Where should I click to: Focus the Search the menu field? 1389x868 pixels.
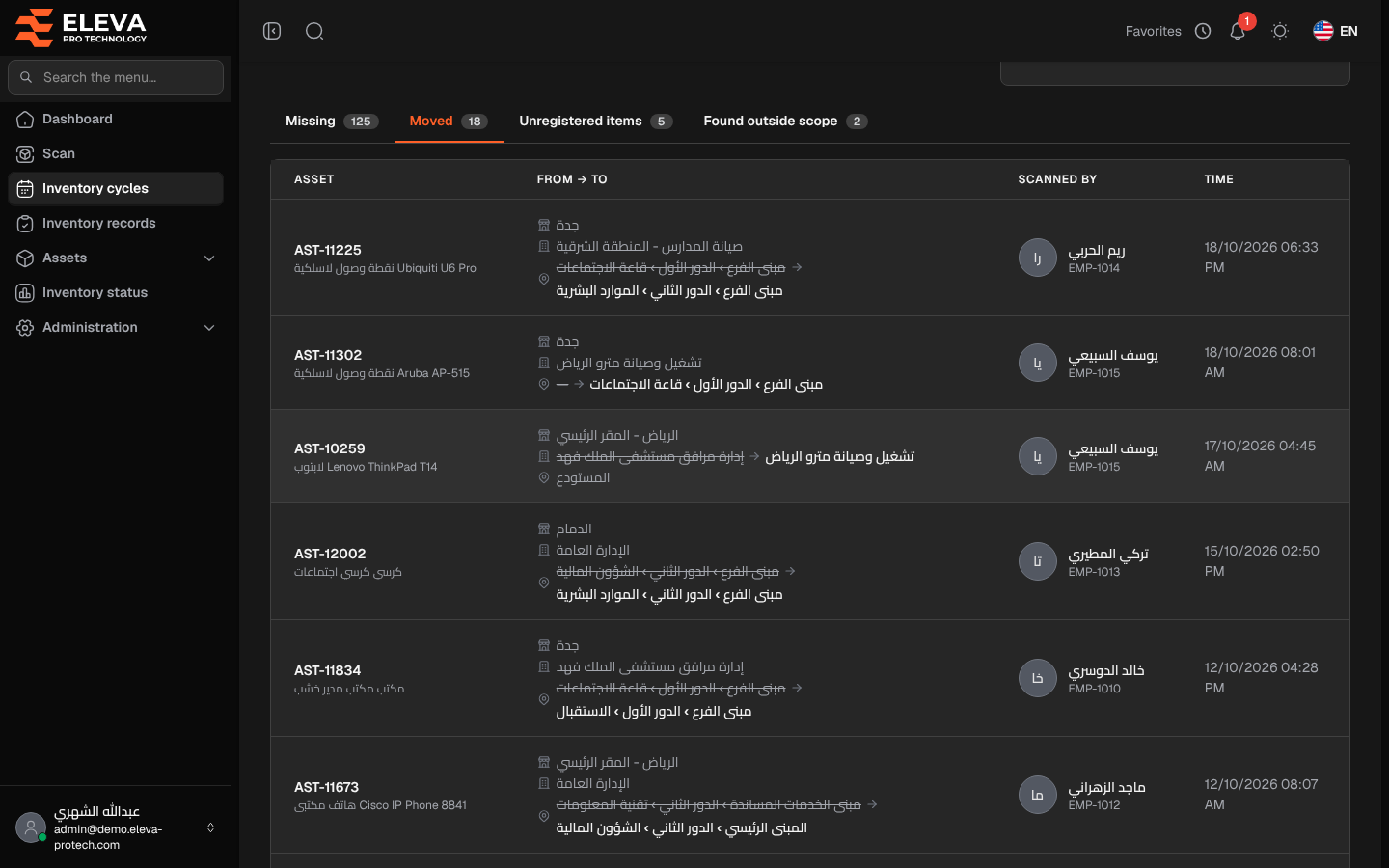(116, 77)
